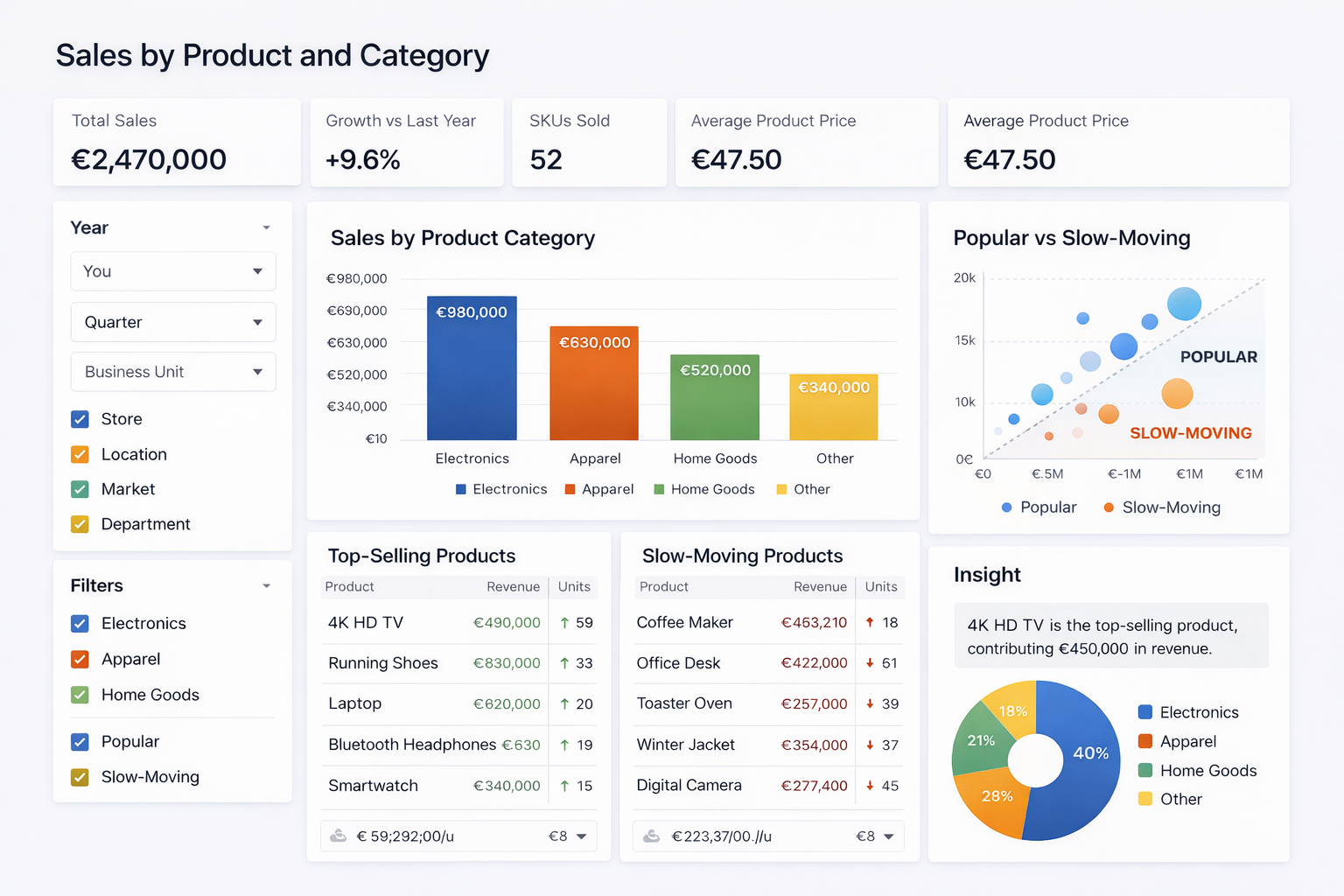Click the Electronics legend square under bar chart
The image size is (1344, 896).
pyautogui.click(x=461, y=489)
